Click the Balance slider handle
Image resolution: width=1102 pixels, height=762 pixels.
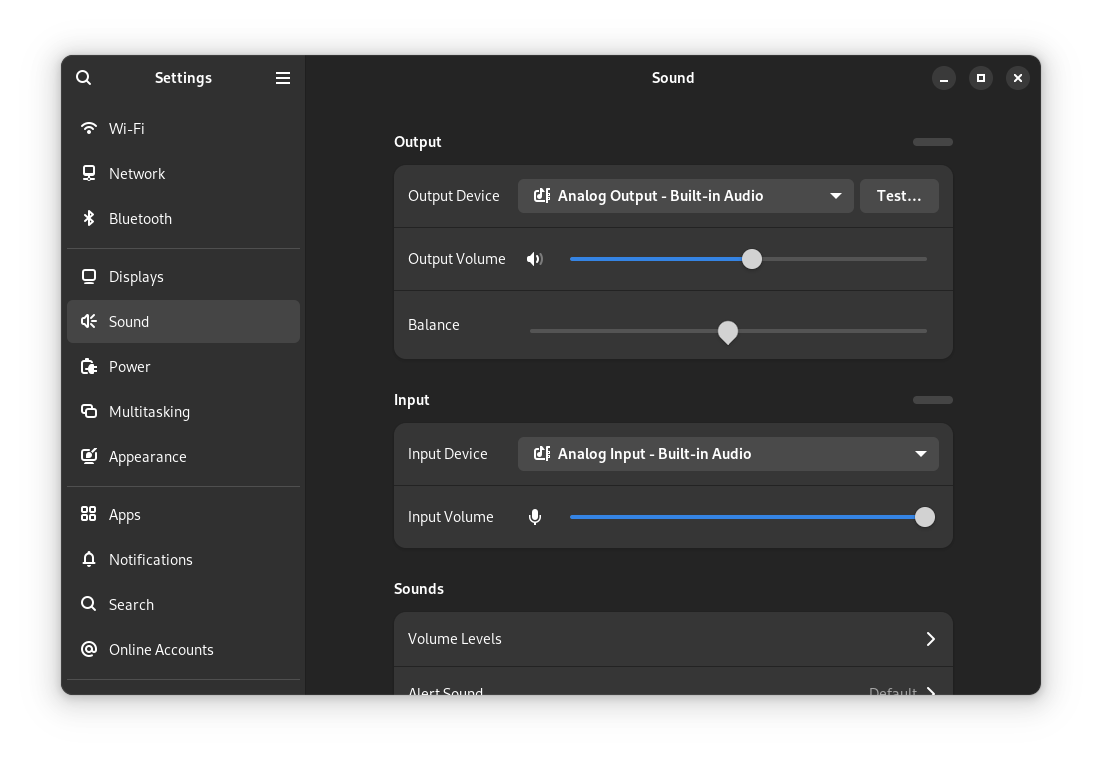tap(728, 332)
